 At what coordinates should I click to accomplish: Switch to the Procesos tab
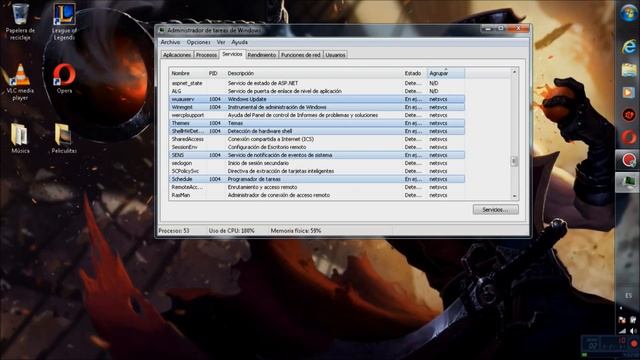point(206,55)
